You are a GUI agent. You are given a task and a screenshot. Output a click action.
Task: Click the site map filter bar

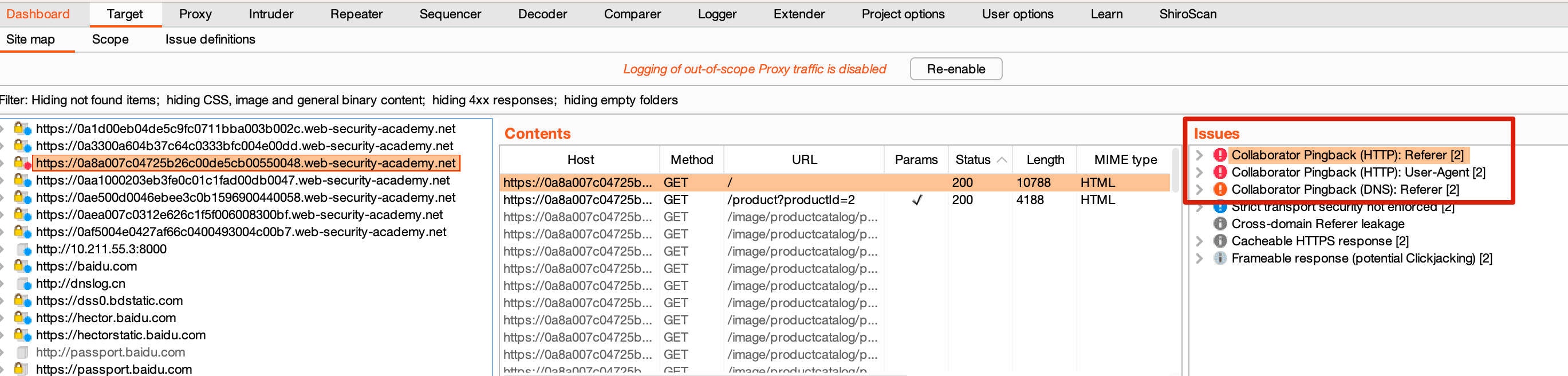(339, 100)
